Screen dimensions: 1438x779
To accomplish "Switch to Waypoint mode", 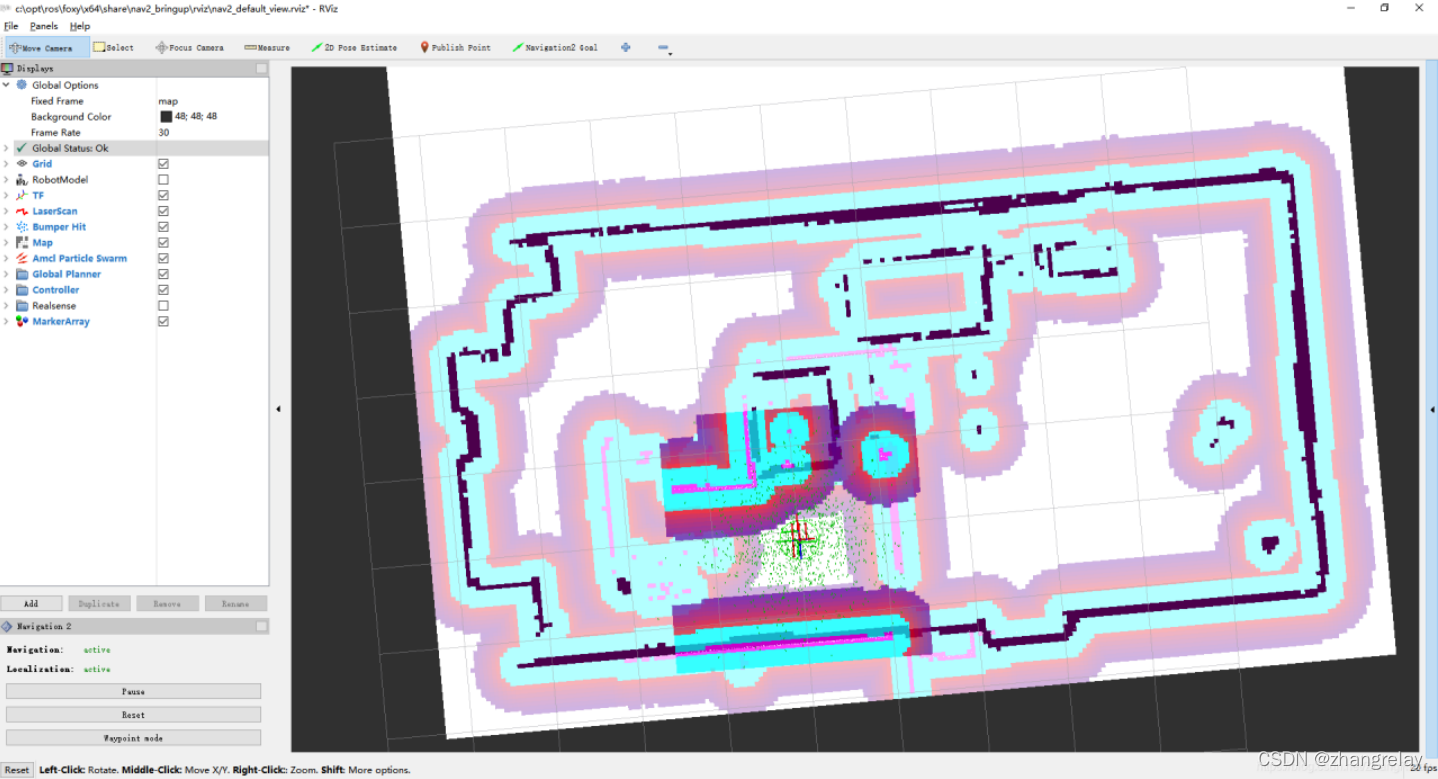I will coord(134,738).
